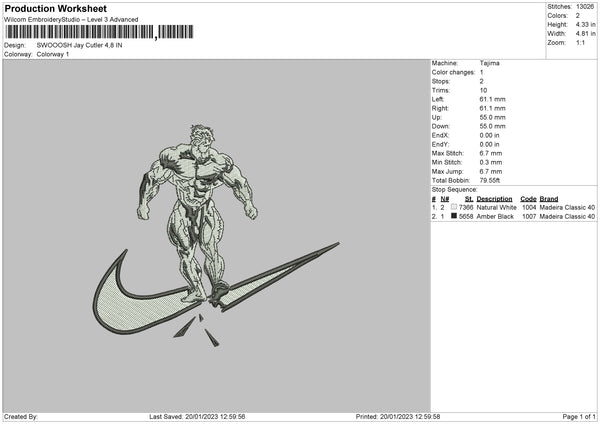Click the '61.1 mm' value in the Right row
The width and height of the screenshot is (600, 424).
[x=492, y=109]
